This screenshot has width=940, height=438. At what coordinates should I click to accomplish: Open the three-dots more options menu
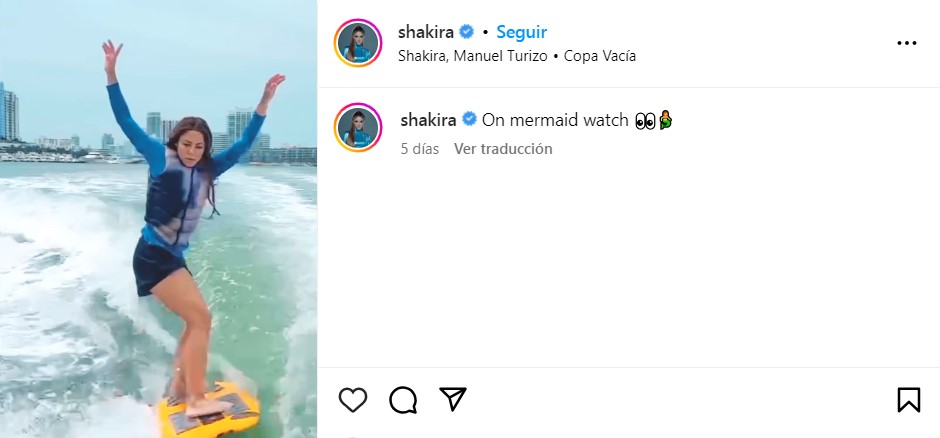tap(906, 43)
